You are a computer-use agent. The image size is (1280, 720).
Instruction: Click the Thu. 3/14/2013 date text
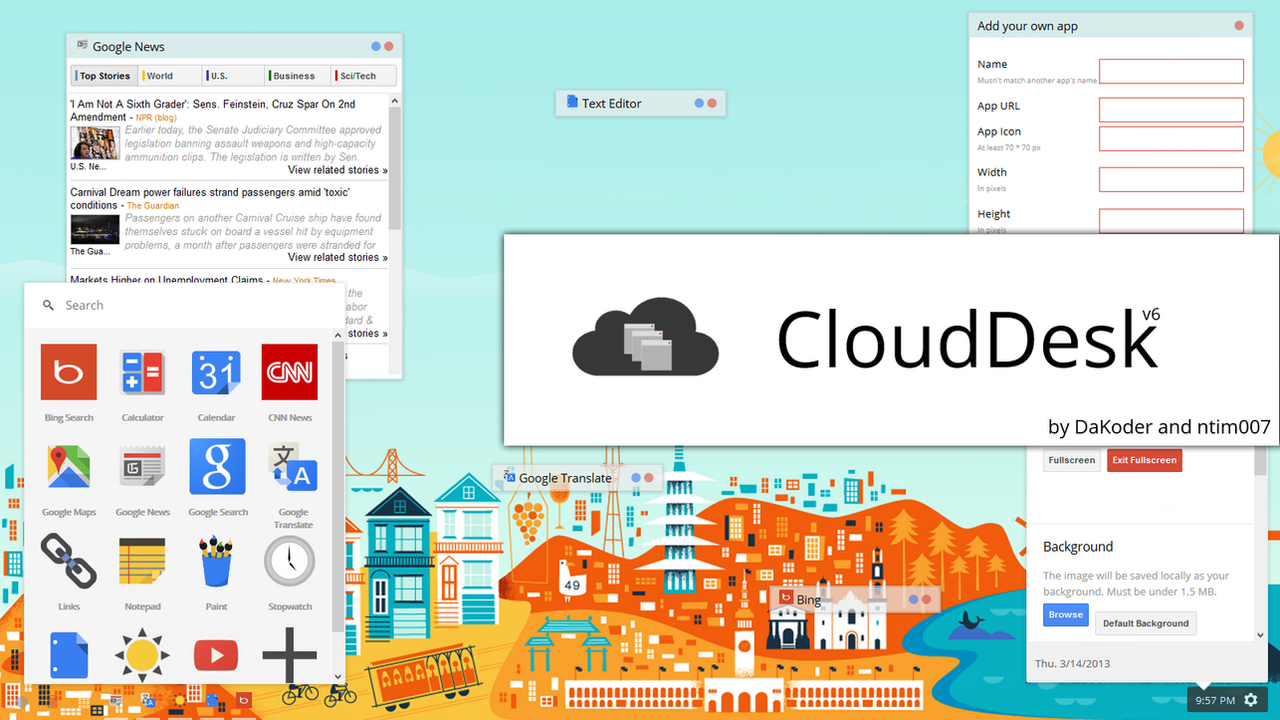pos(1073,663)
